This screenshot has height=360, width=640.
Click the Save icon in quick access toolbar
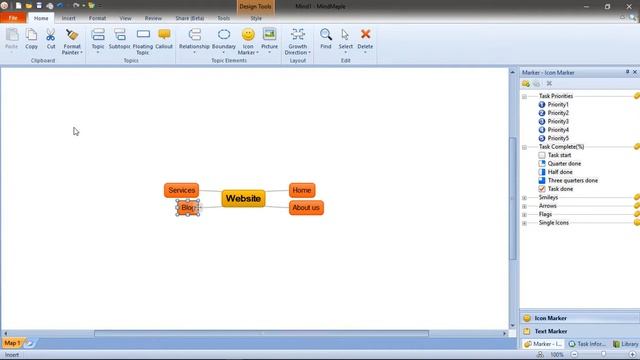click(39, 6)
